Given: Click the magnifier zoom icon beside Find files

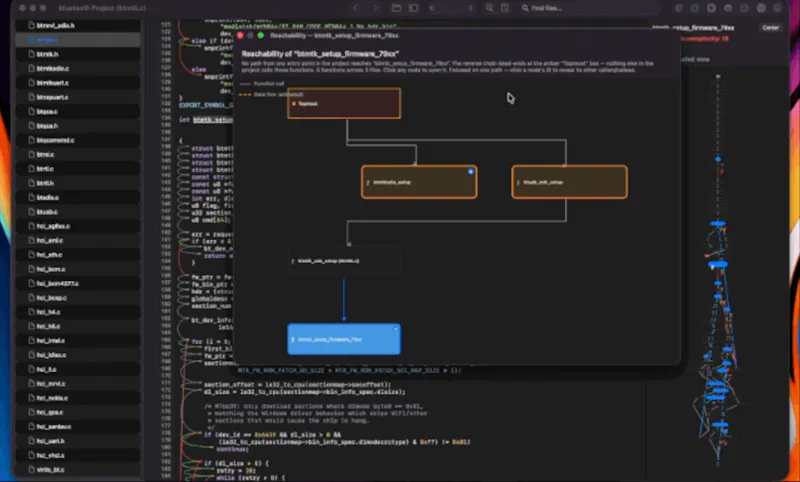Looking at the screenshot, I should click(x=489, y=8).
